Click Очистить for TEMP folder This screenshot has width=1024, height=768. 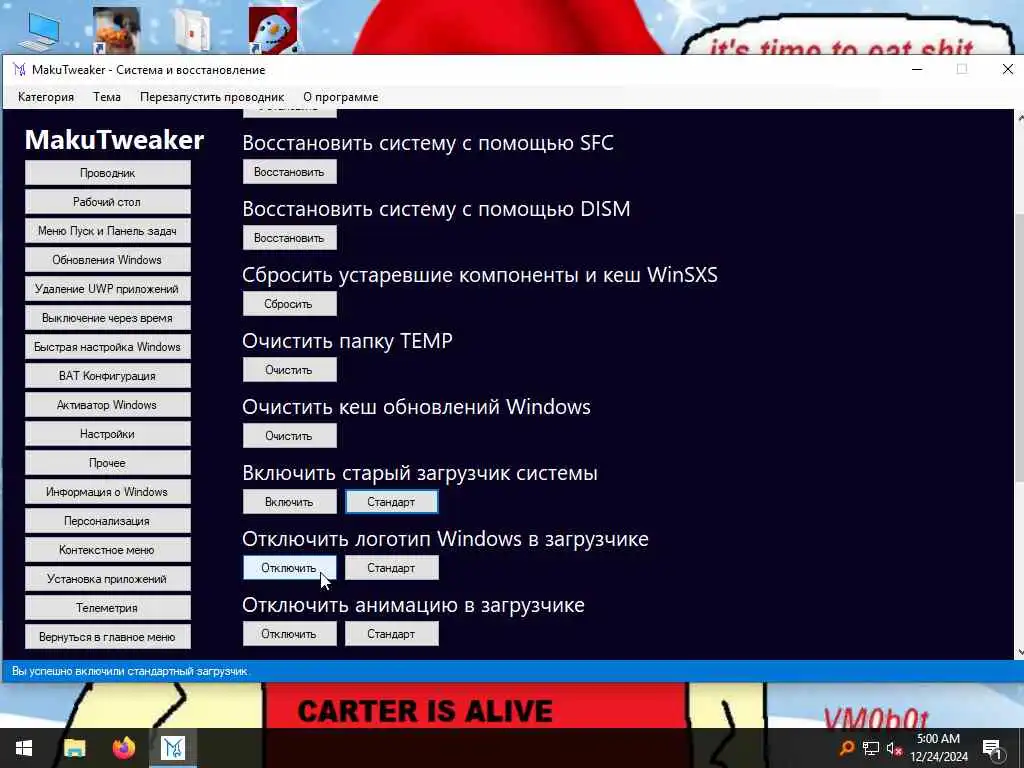[x=289, y=370]
